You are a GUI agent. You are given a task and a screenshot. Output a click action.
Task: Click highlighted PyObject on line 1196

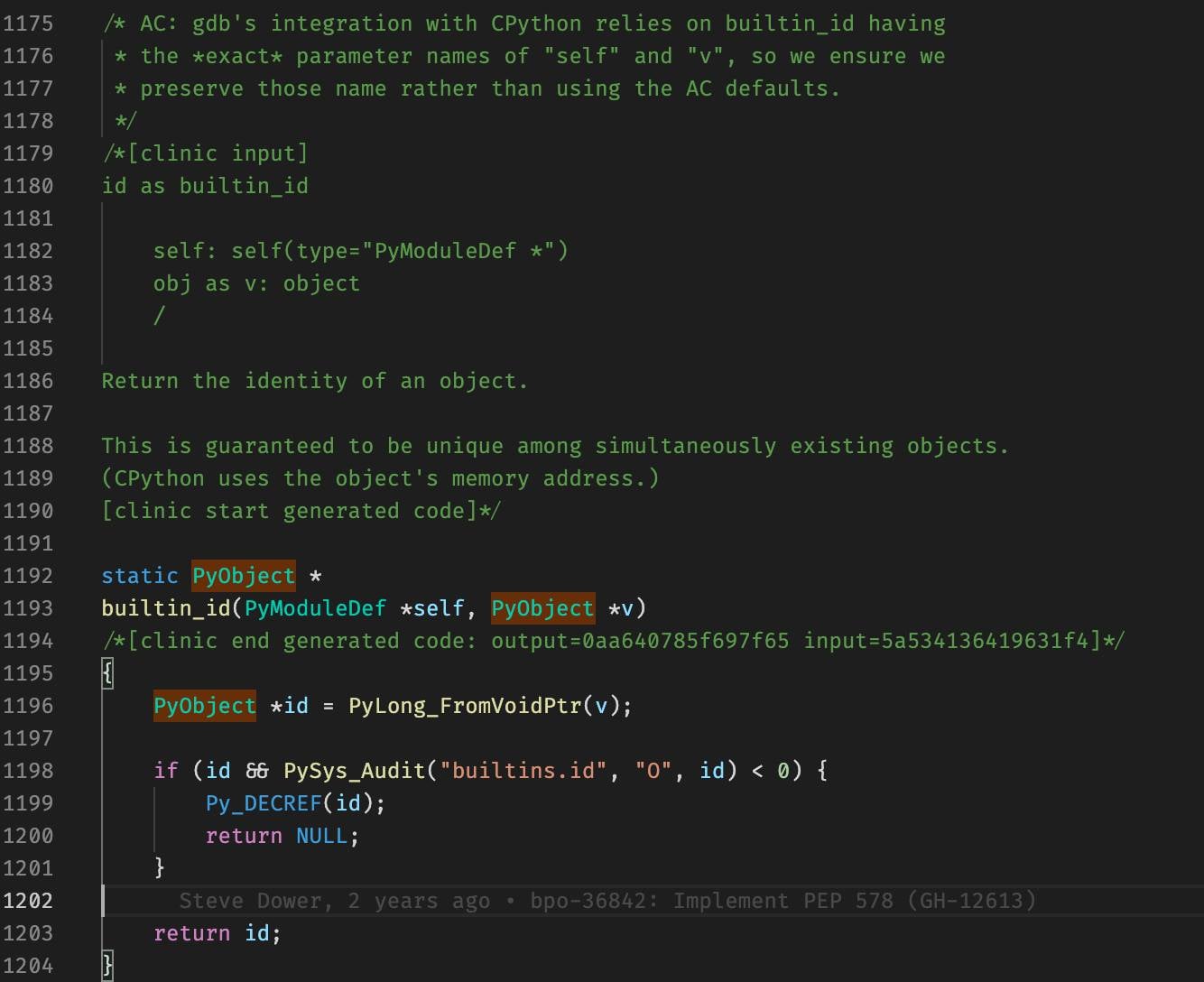click(x=205, y=706)
